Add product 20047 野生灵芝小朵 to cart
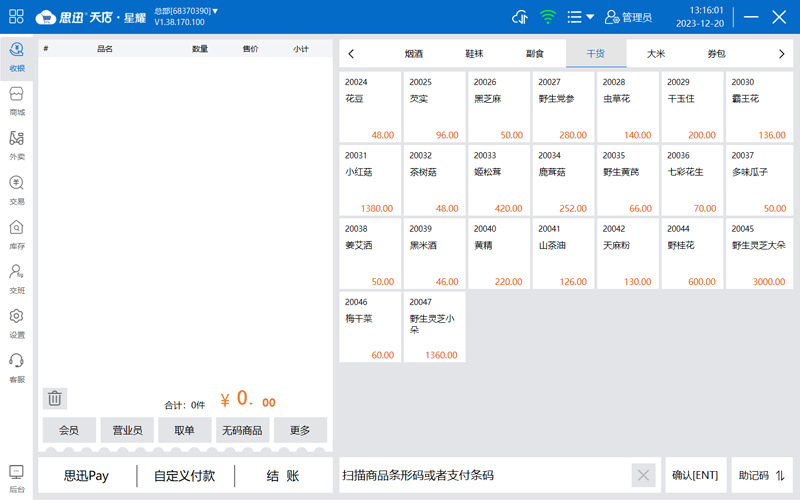 coord(434,327)
